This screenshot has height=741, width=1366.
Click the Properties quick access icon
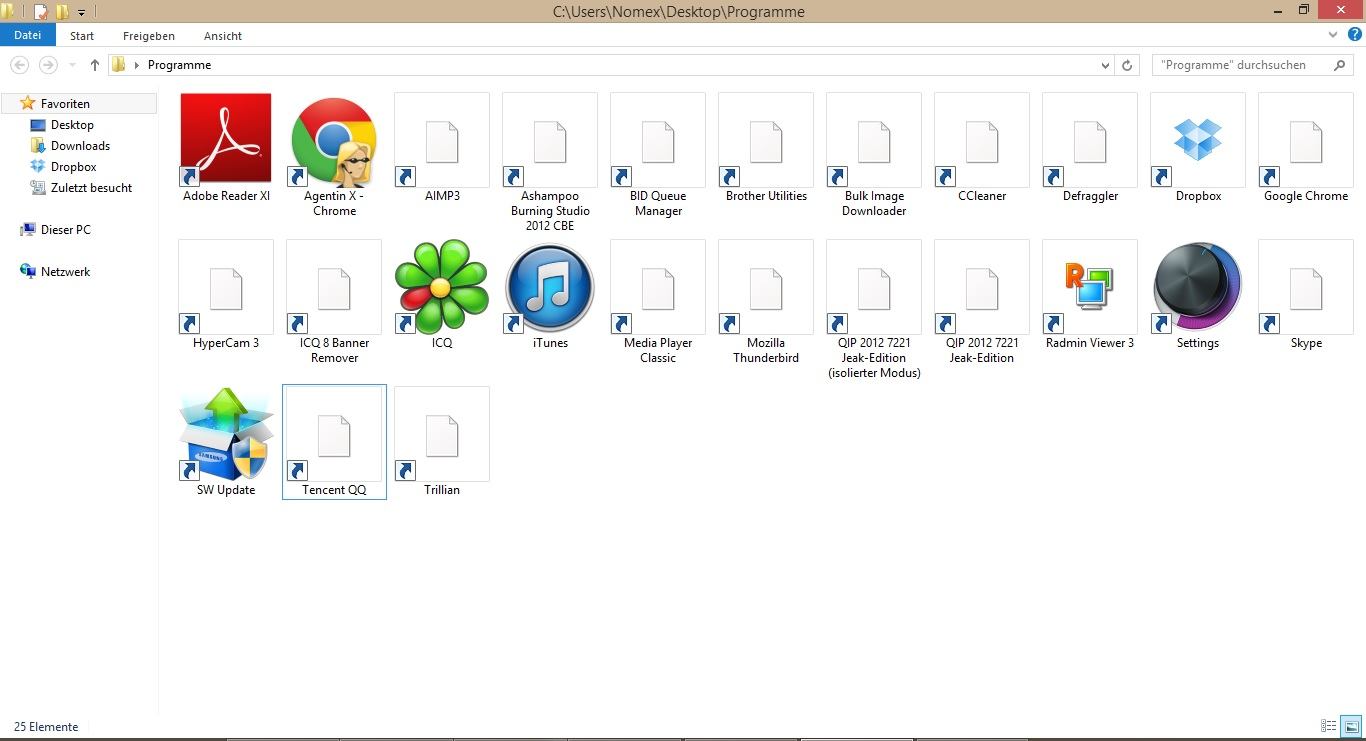[x=41, y=12]
